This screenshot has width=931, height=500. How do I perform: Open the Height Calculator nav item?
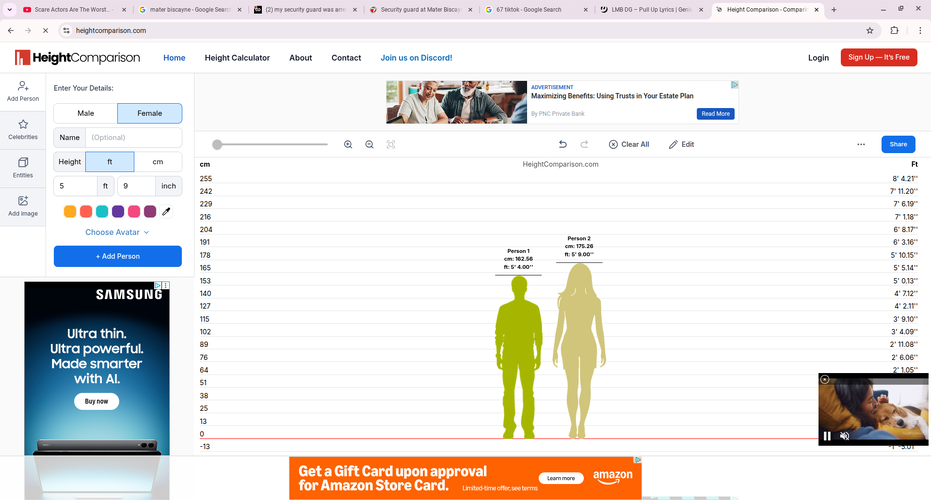pyautogui.click(x=237, y=58)
